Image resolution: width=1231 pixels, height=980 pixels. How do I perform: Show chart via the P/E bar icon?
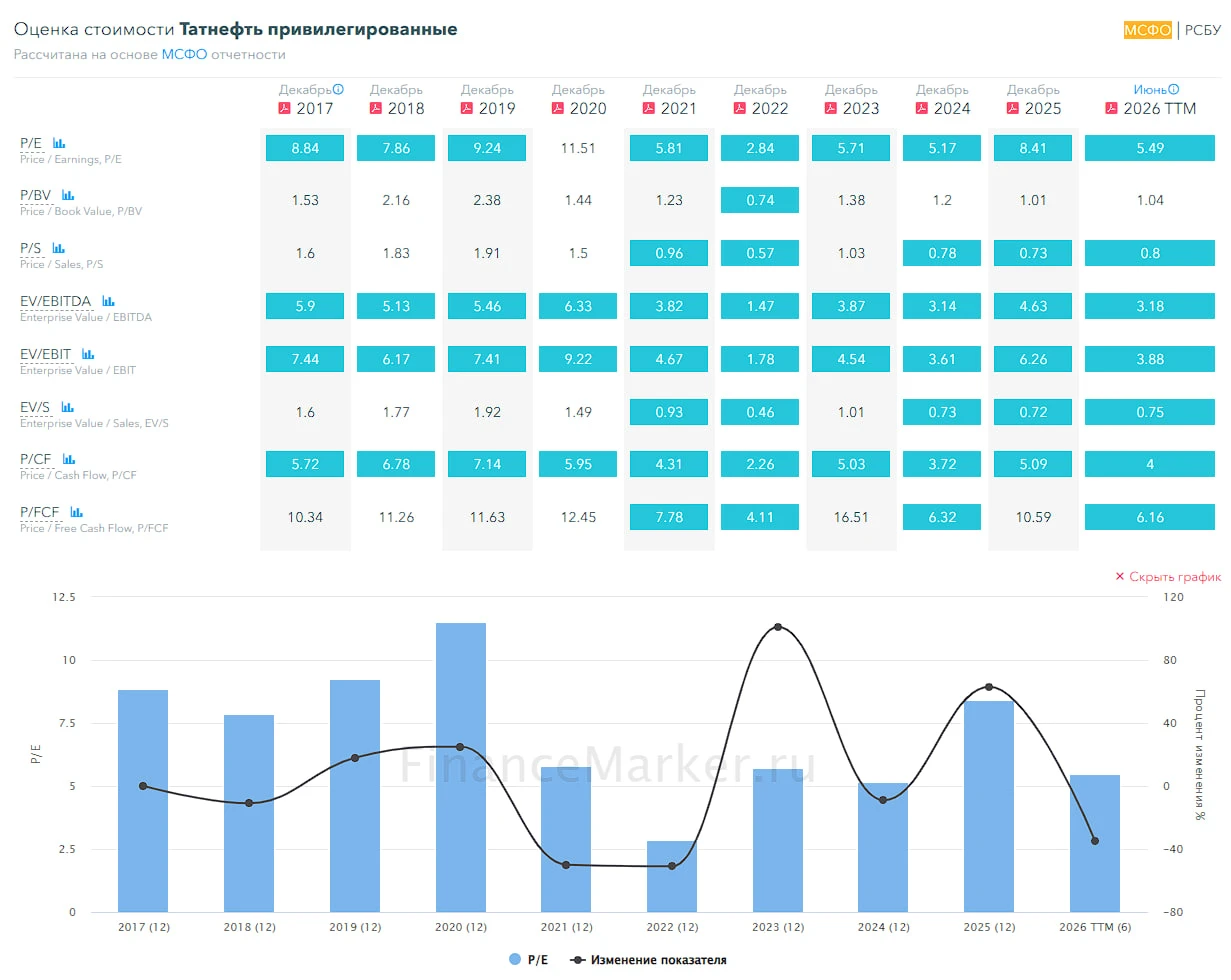pos(59,143)
